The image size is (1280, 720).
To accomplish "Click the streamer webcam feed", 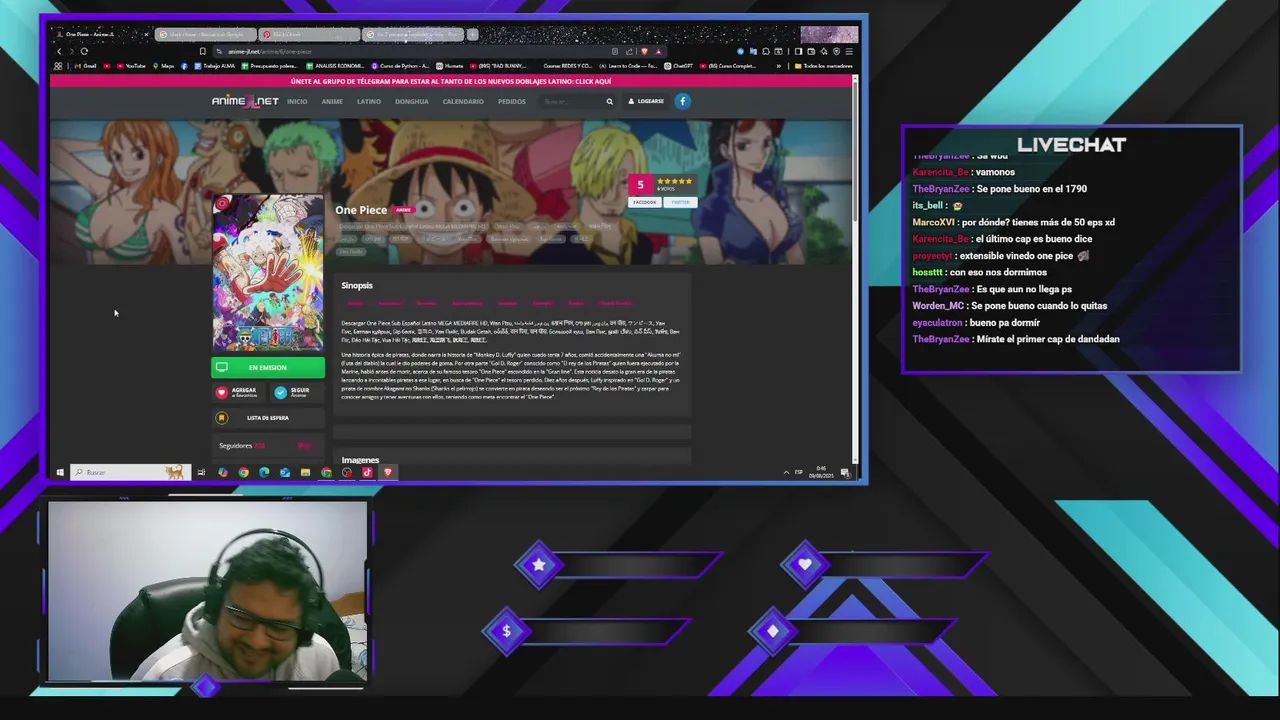I will tap(207, 590).
